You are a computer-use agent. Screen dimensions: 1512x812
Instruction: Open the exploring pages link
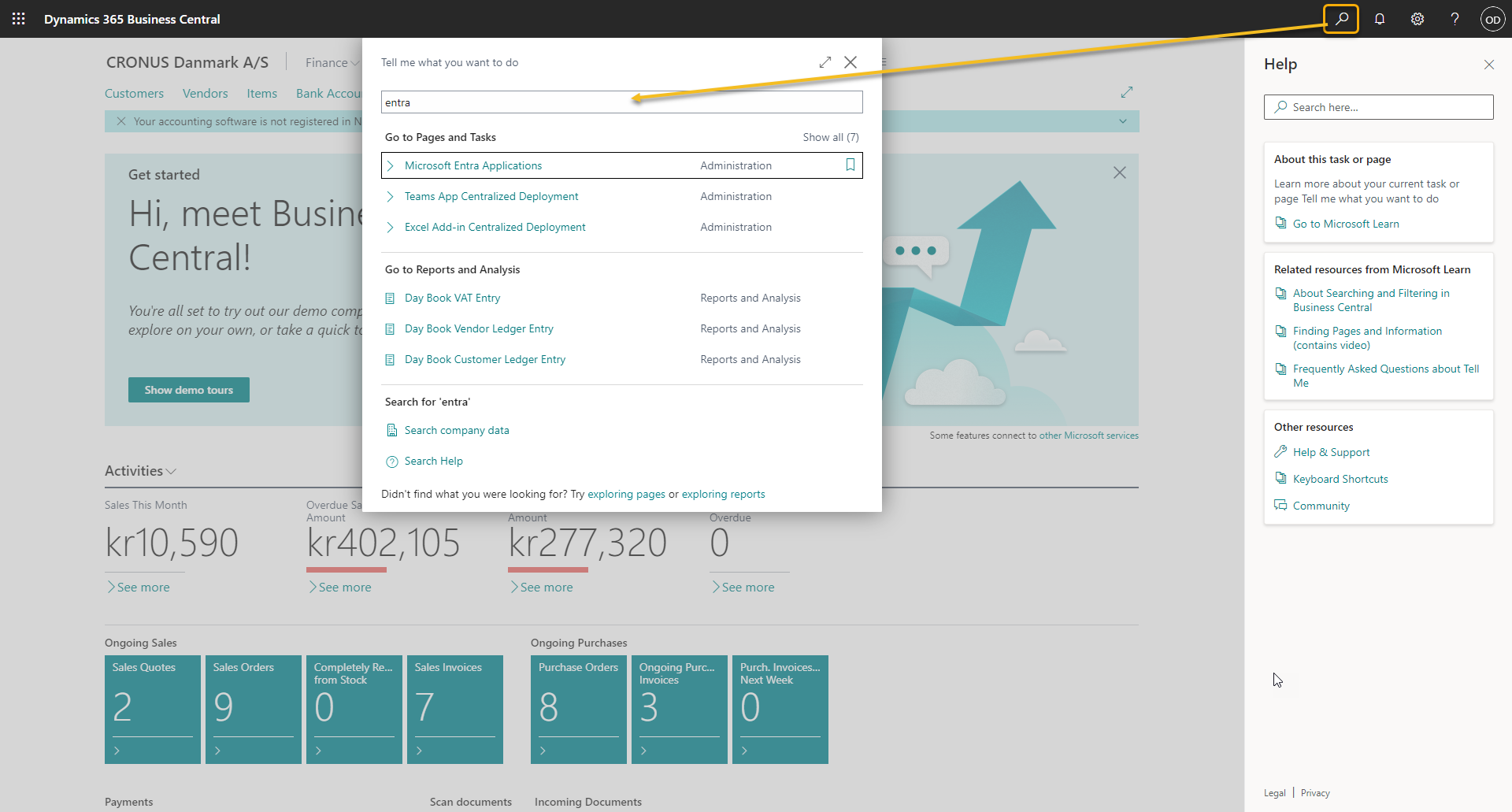pos(626,494)
